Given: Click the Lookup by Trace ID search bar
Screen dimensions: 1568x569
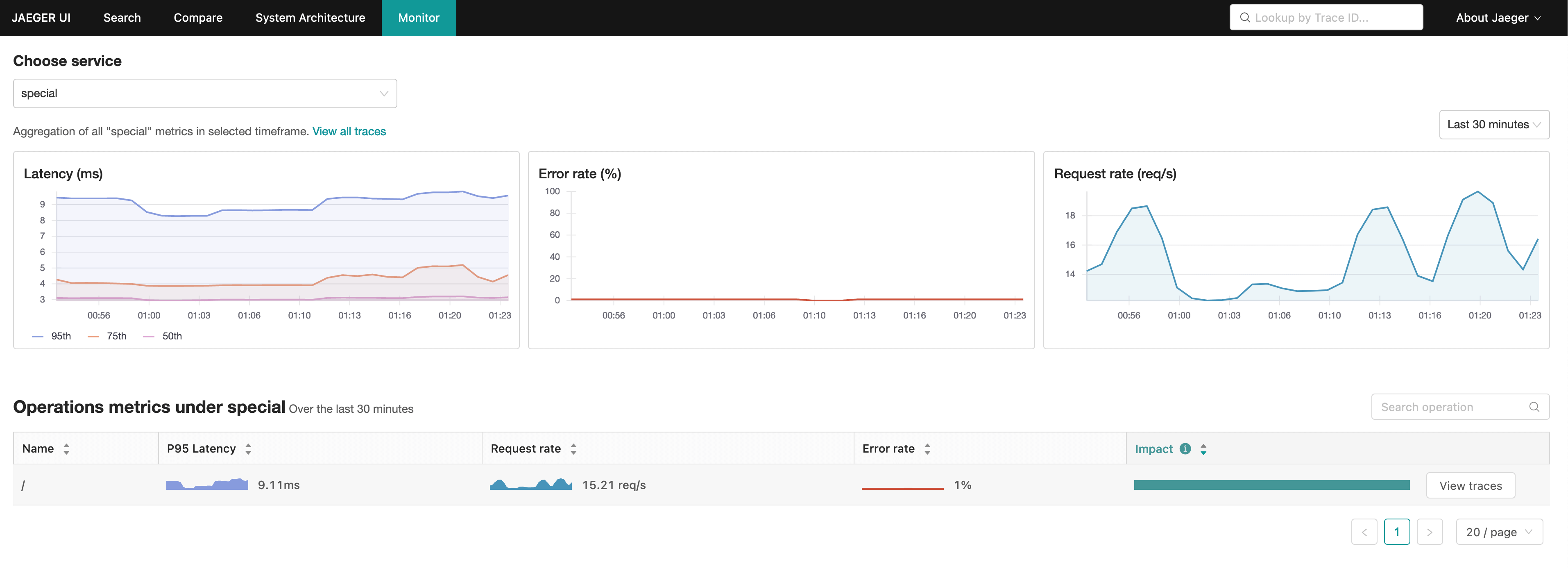Looking at the screenshot, I should [1325, 17].
